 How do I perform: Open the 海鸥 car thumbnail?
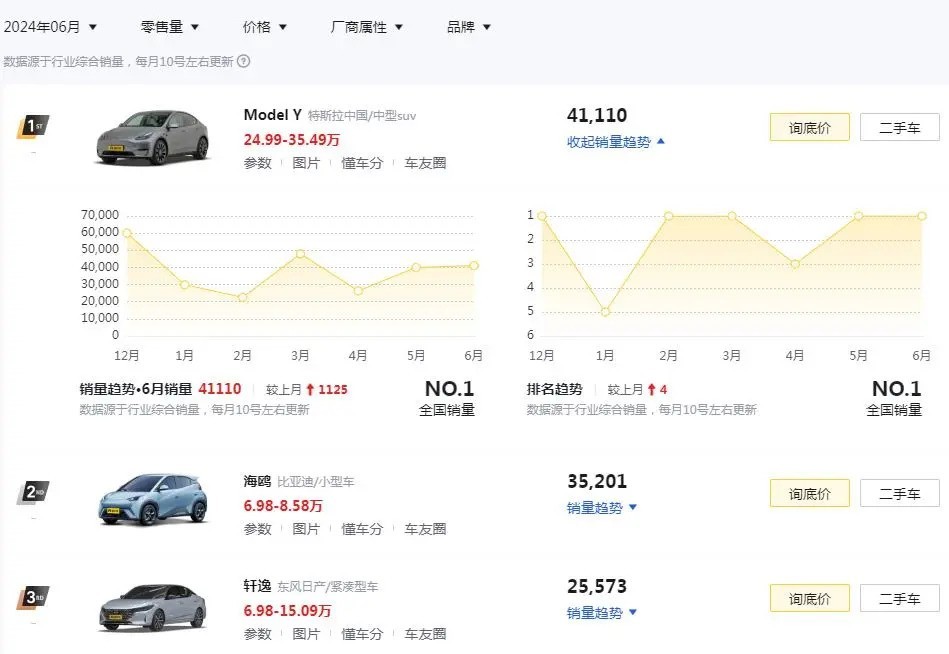153,500
